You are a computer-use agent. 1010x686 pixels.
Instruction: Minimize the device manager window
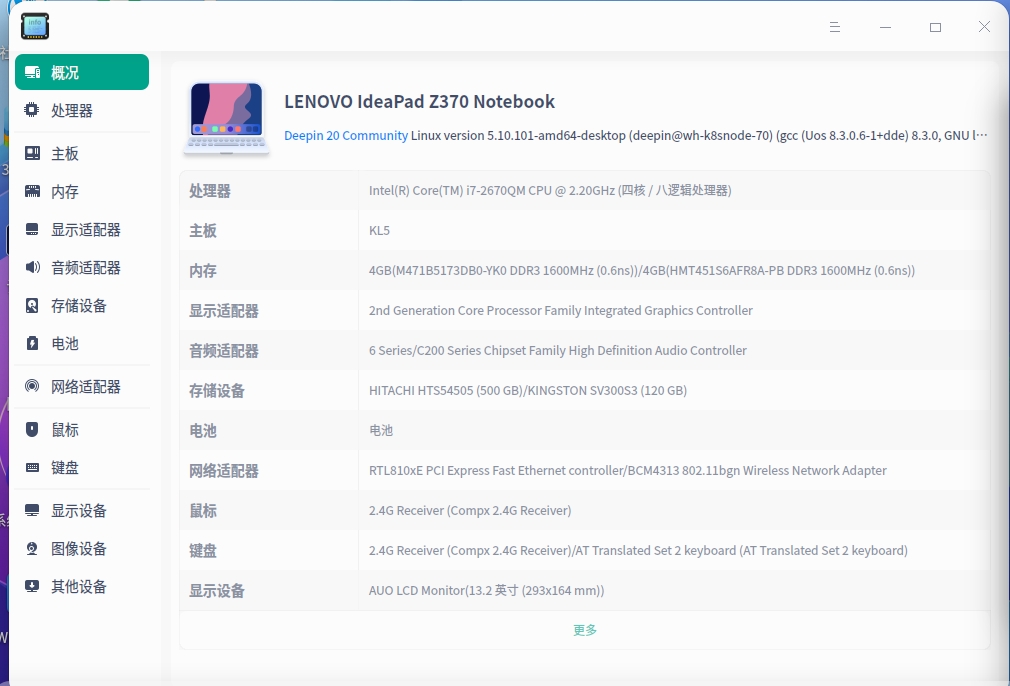pos(886,27)
